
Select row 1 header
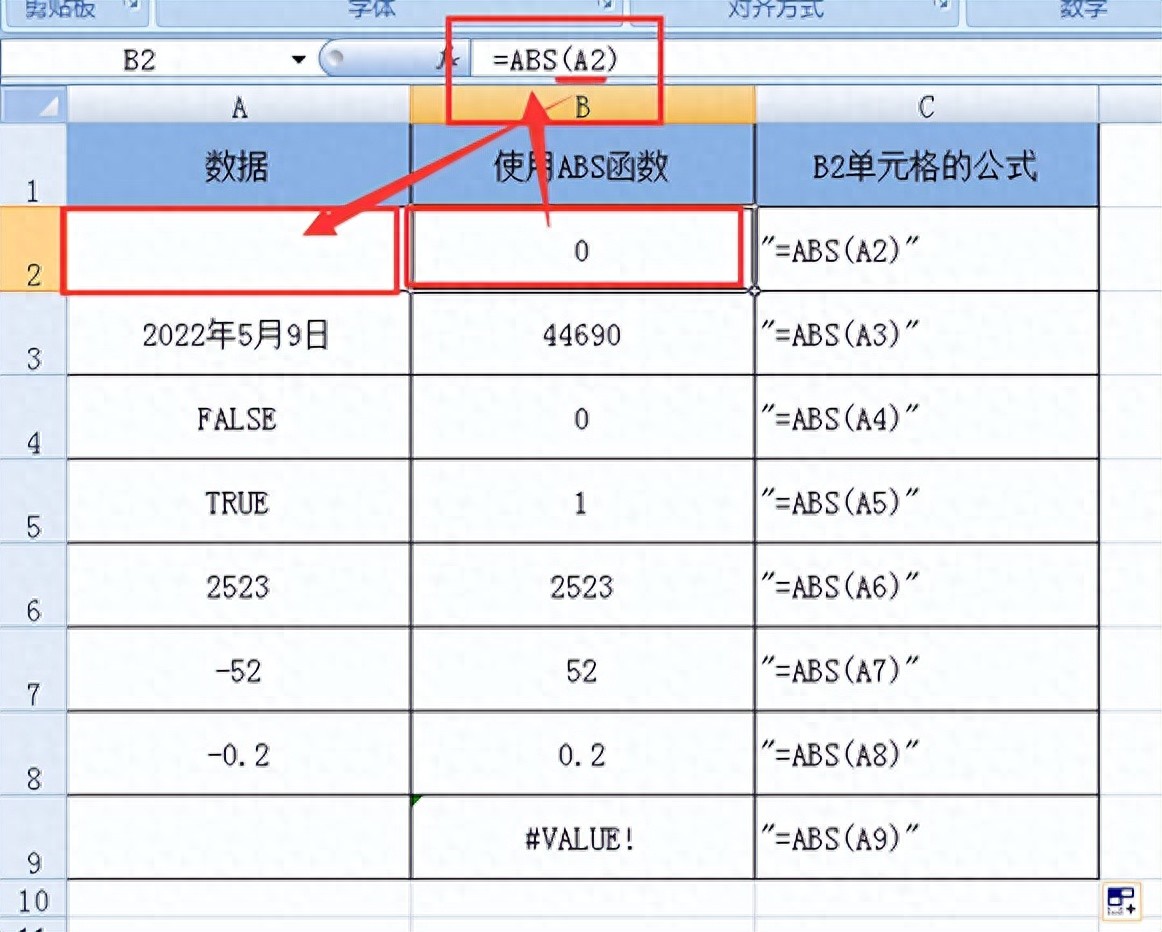point(33,165)
